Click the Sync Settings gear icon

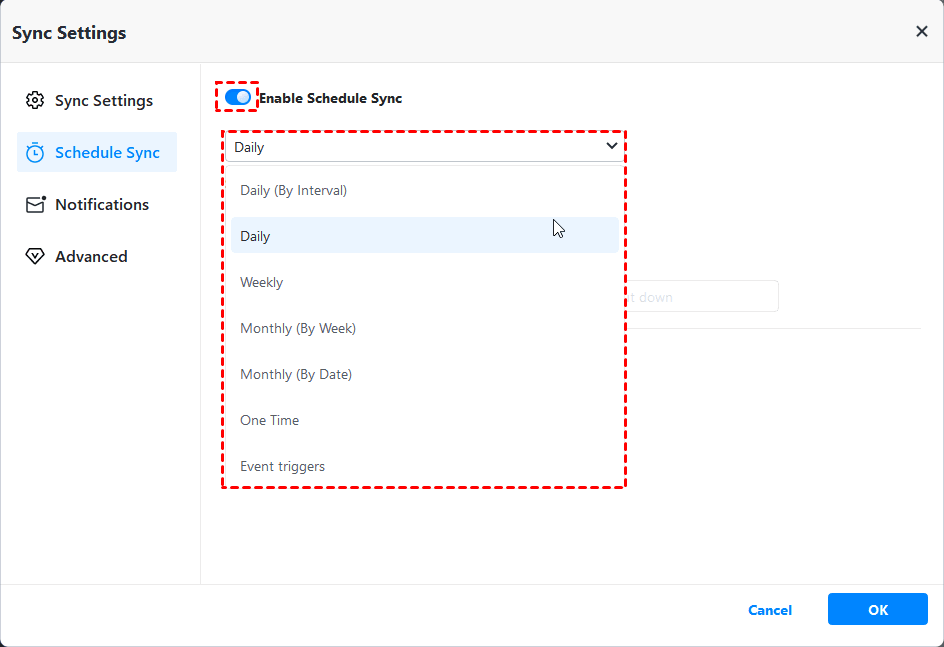(x=35, y=101)
